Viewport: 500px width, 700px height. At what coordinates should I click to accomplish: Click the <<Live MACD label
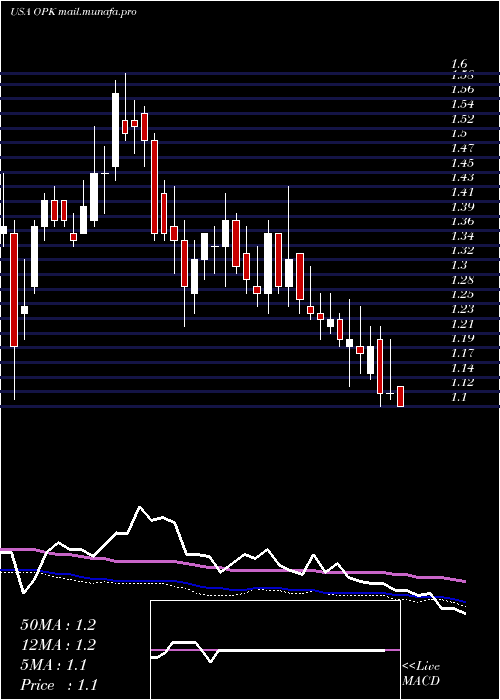[421, 674]
